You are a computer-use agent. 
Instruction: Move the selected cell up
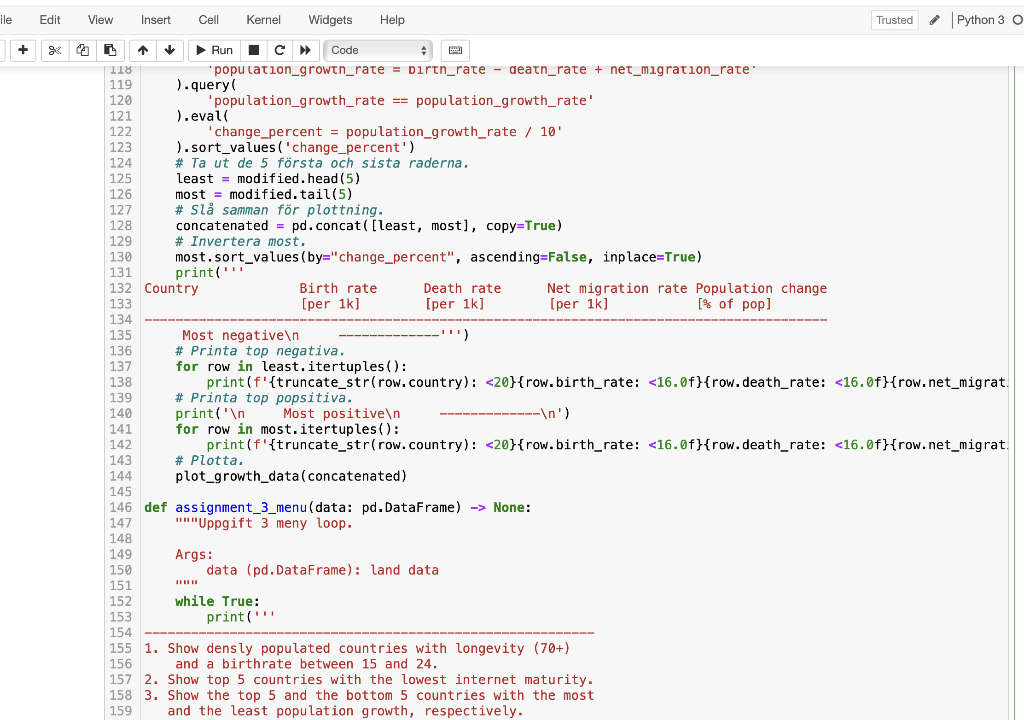coord(142,50)
